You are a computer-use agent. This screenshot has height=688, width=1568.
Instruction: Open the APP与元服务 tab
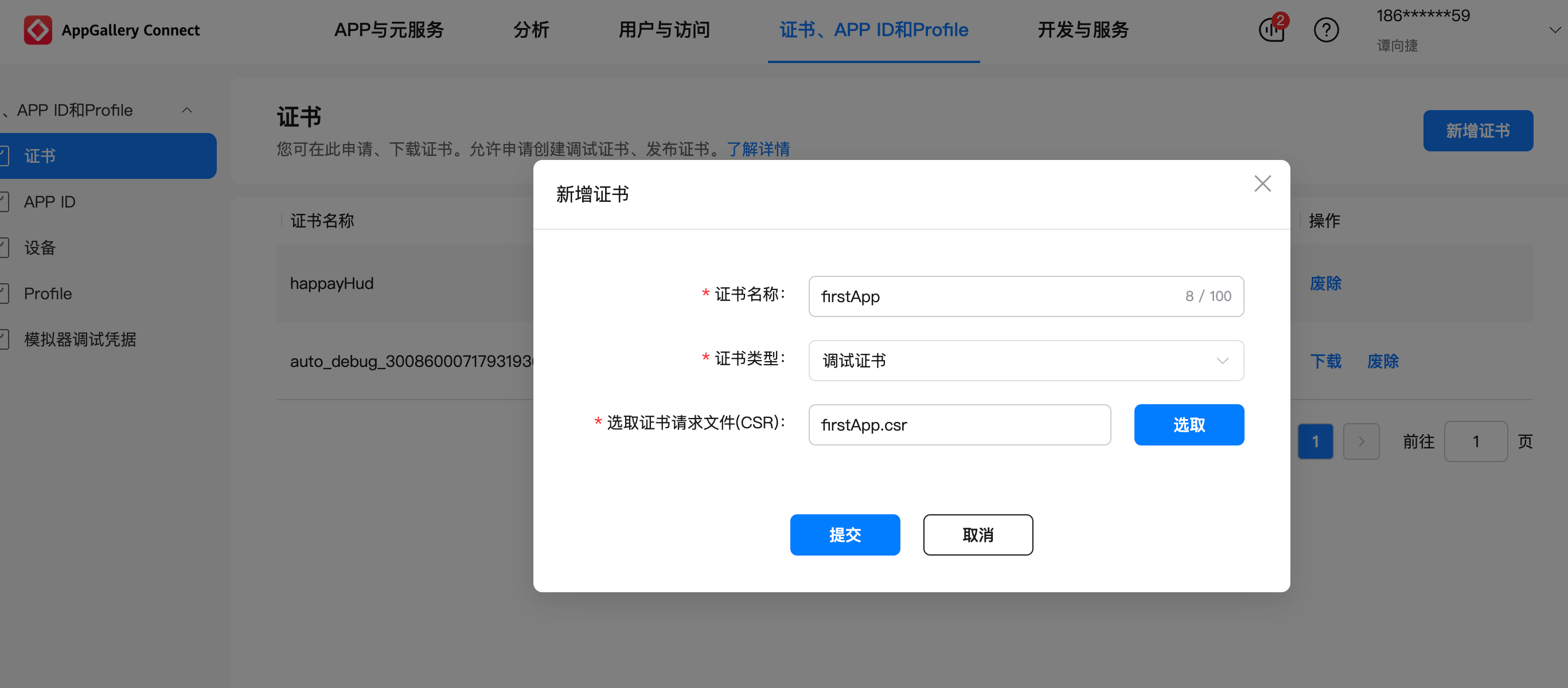[389, 30]
